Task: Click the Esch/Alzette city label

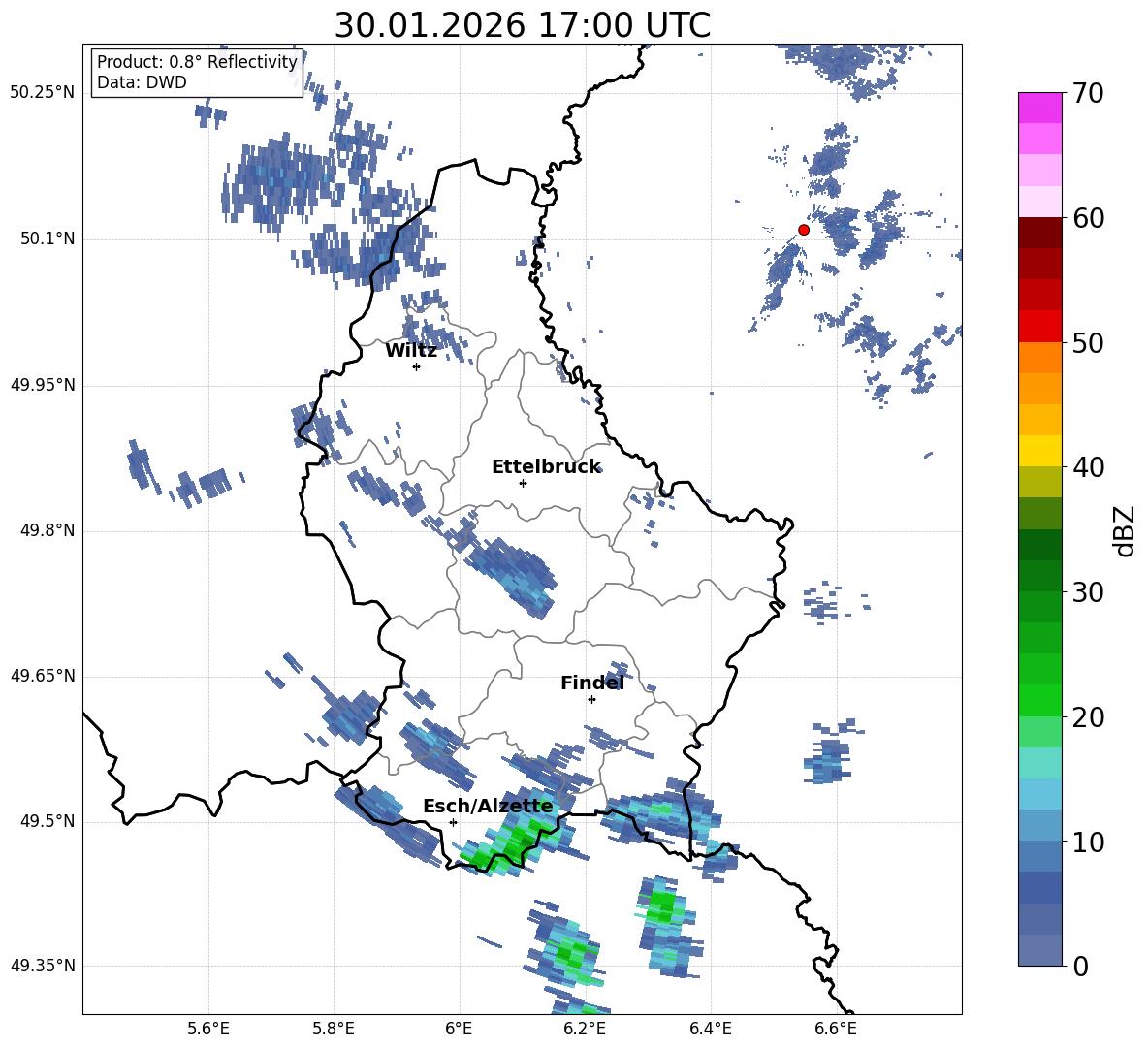Action: pos(488,806)
